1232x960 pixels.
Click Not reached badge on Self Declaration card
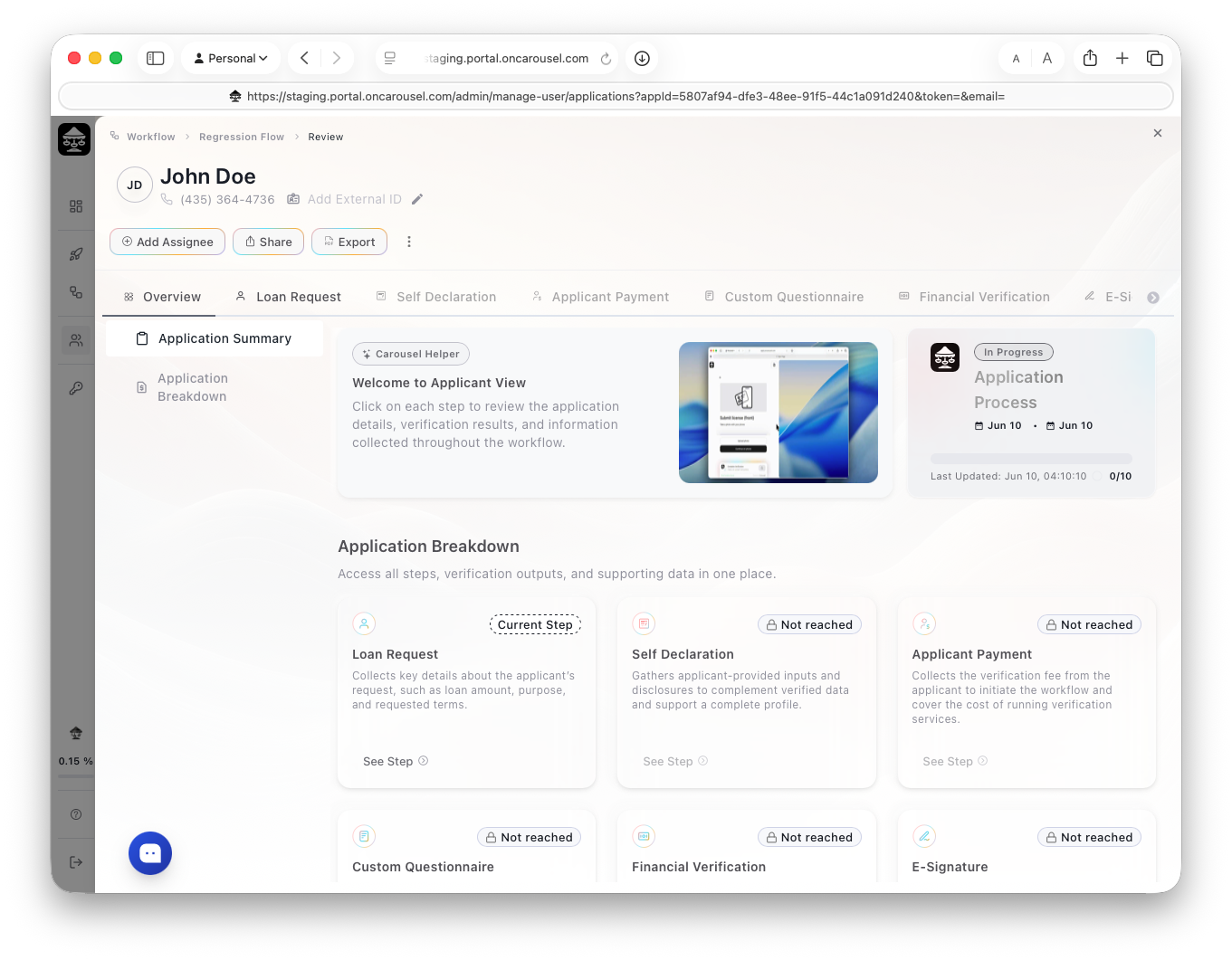tap(809, 624)
